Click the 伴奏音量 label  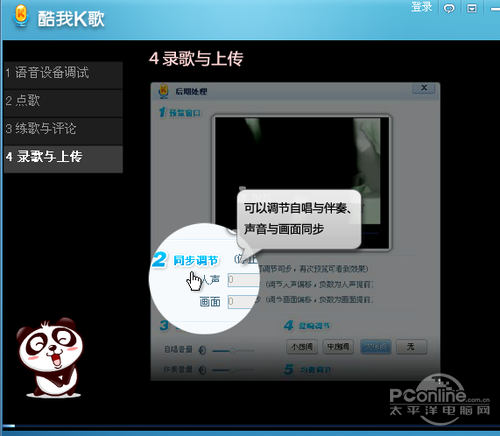pos(178,369)
